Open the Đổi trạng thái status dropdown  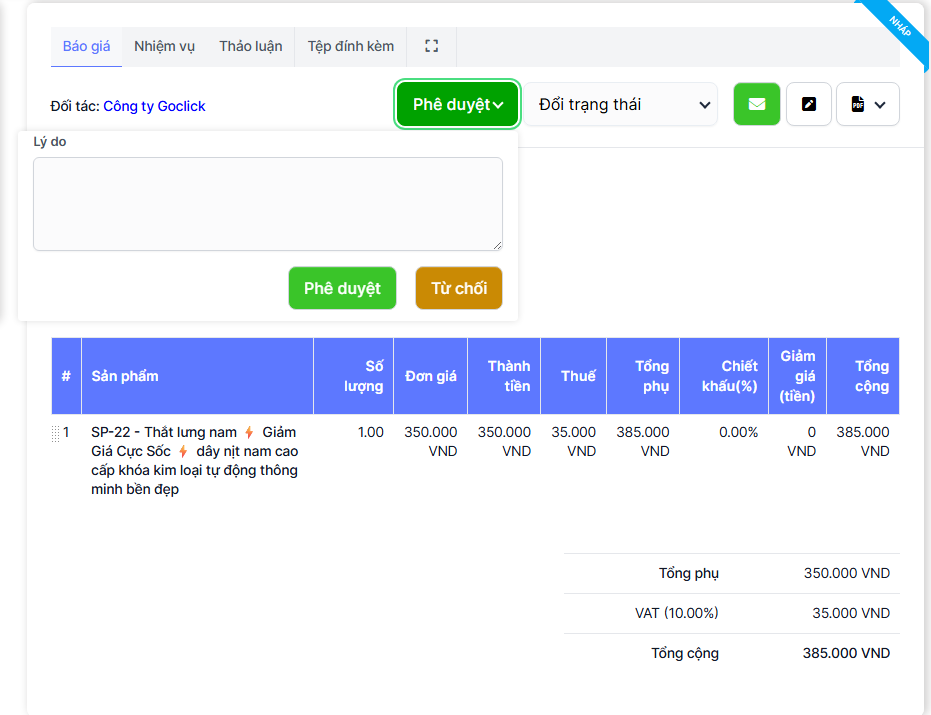tap(622, 104)
